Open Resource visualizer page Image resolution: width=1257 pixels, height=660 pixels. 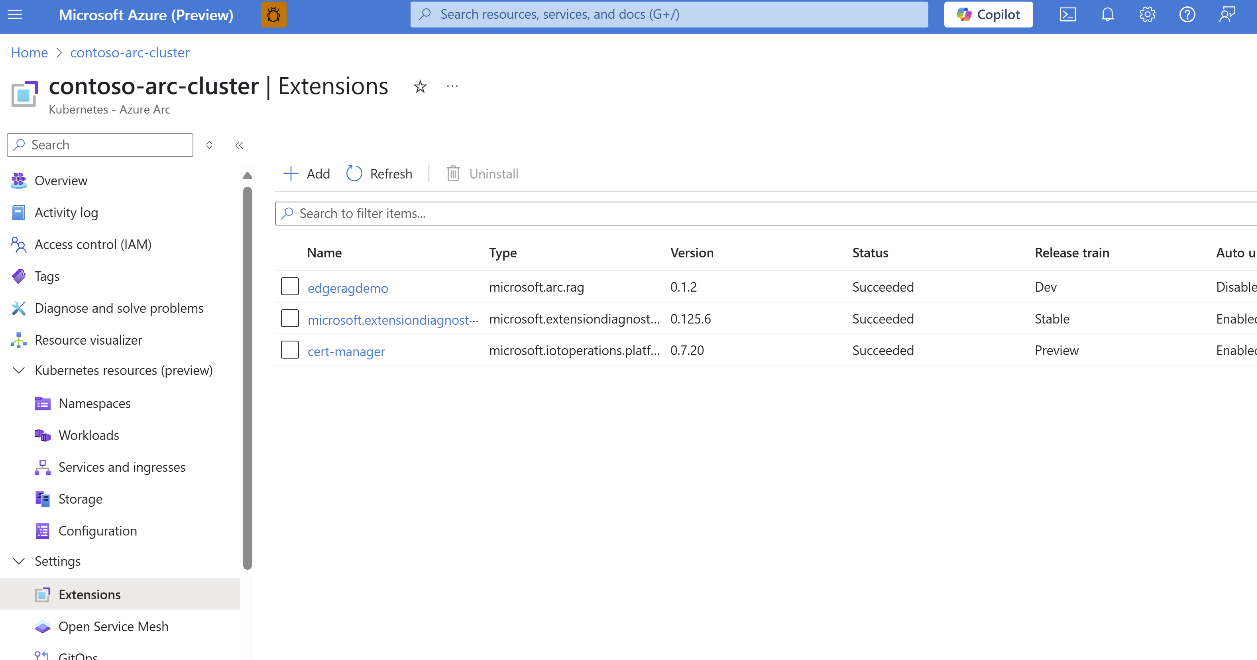88,340
